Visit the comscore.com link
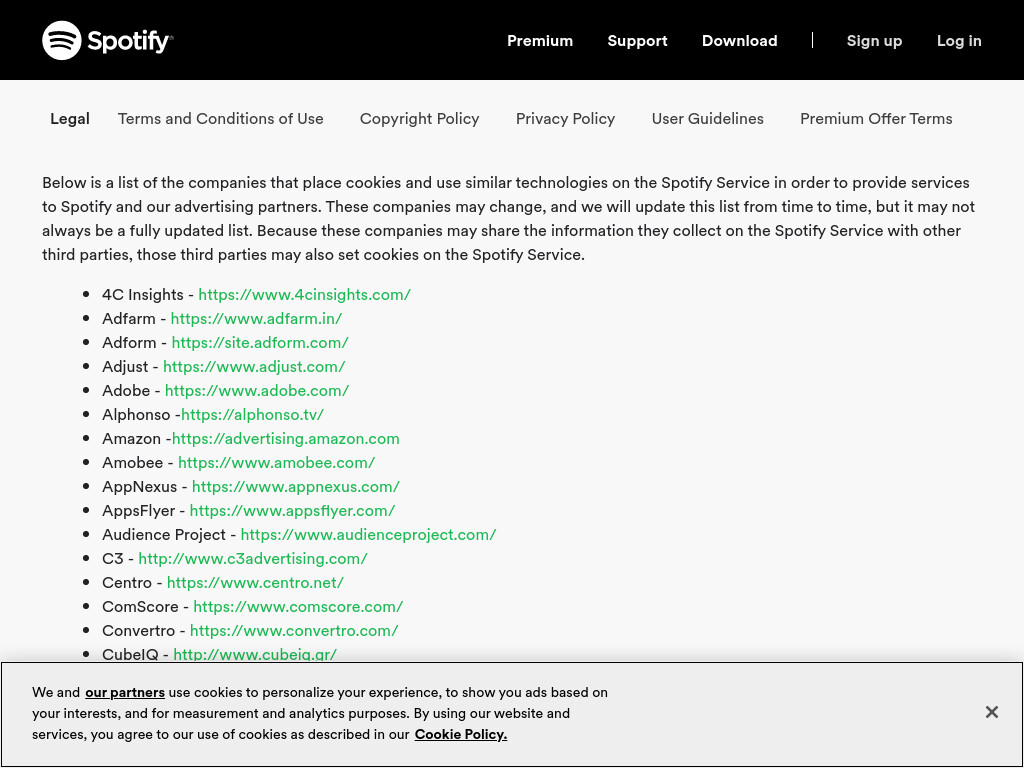Image resolution: width=1024 pixels, height=768 pixels. (298, 607)
